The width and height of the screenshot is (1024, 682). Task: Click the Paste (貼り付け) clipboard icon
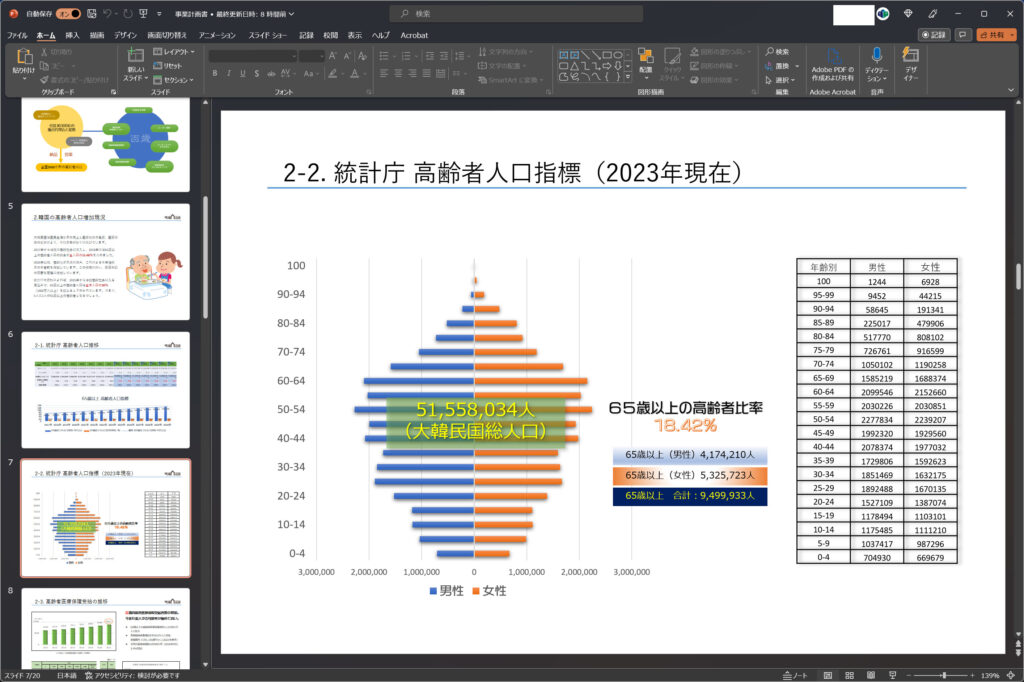click(x=22, y=57)
